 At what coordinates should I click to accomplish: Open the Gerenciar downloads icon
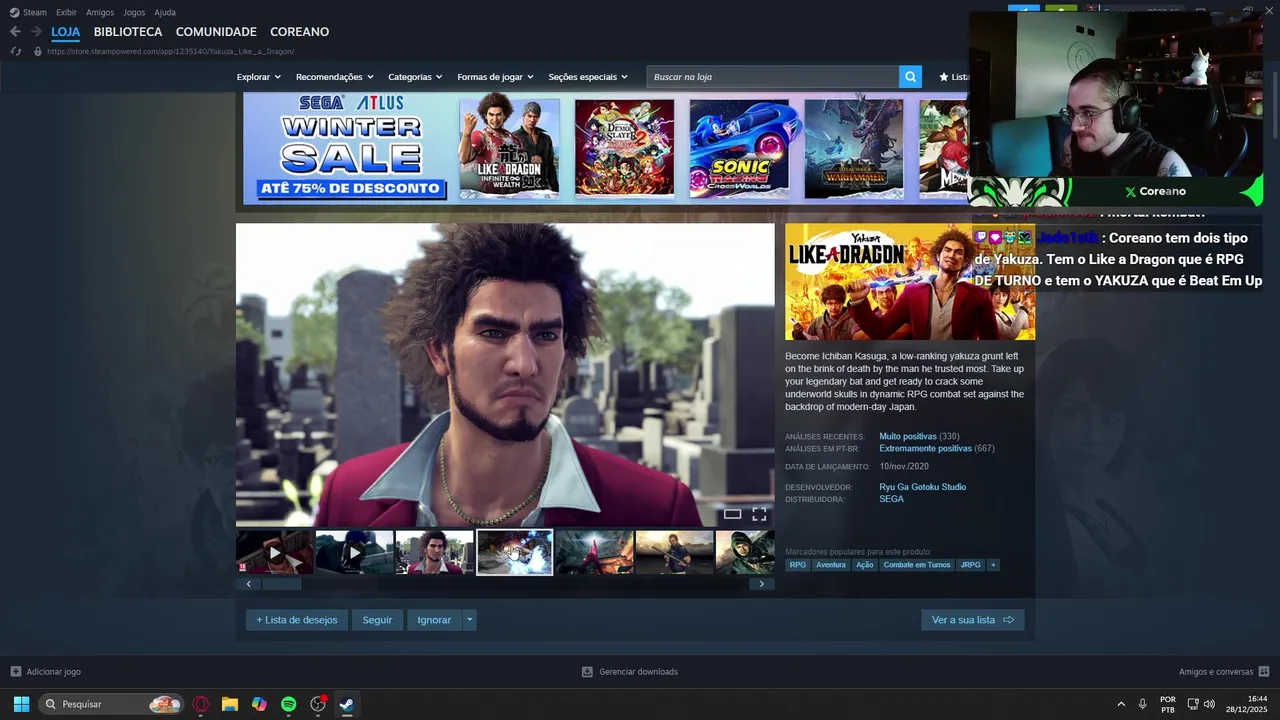click(588, 672)
